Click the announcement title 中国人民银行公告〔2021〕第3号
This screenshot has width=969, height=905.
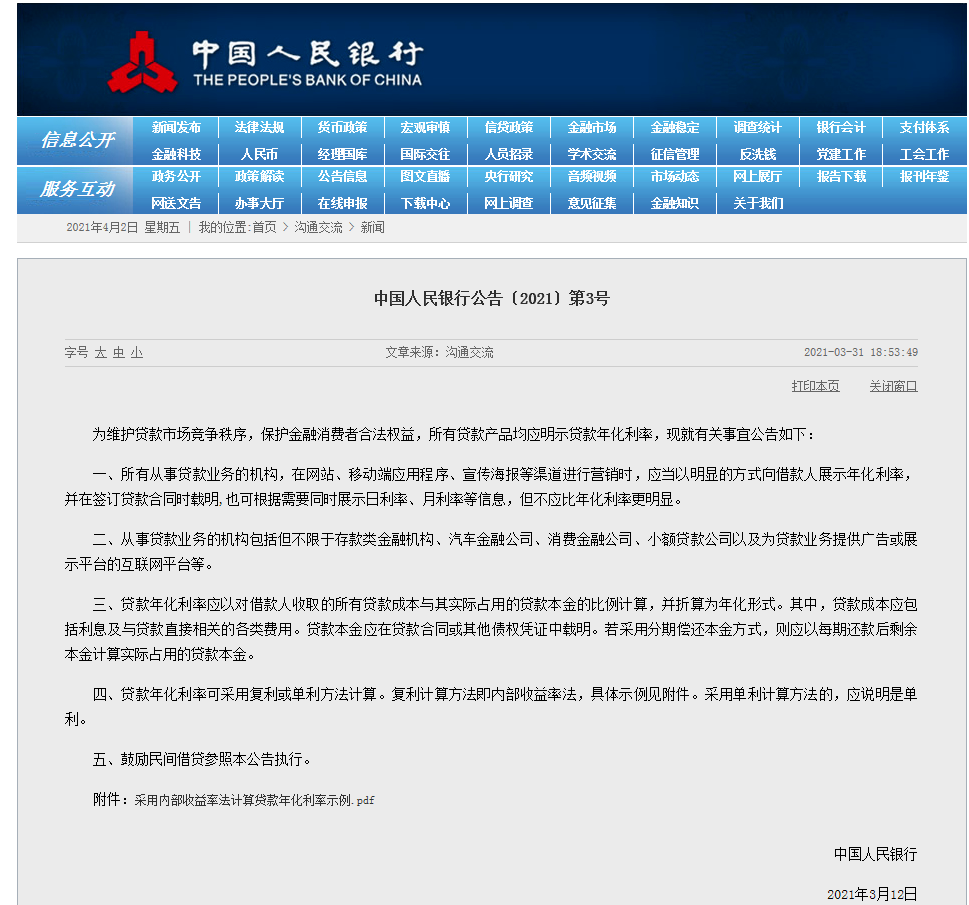492,299
